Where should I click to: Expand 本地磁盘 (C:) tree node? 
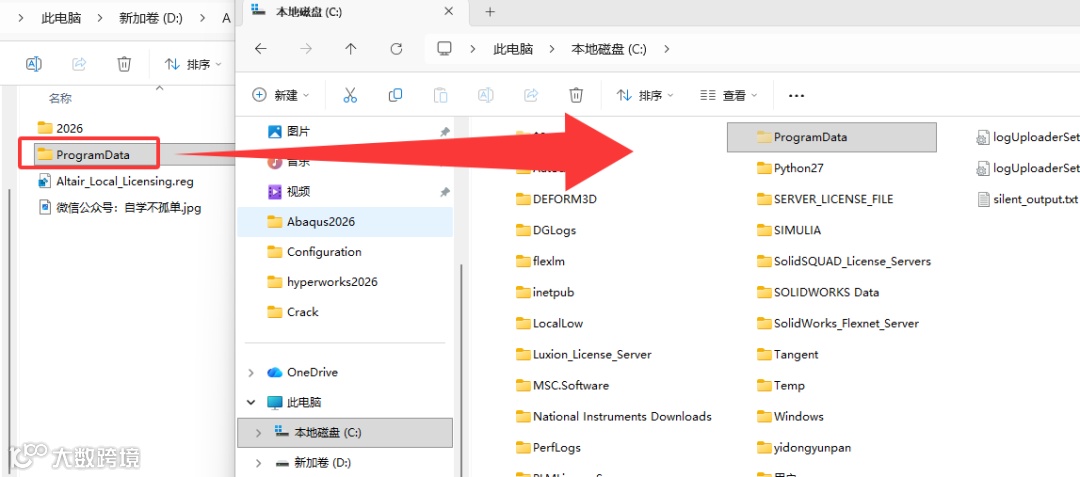[x=258, y=432]
